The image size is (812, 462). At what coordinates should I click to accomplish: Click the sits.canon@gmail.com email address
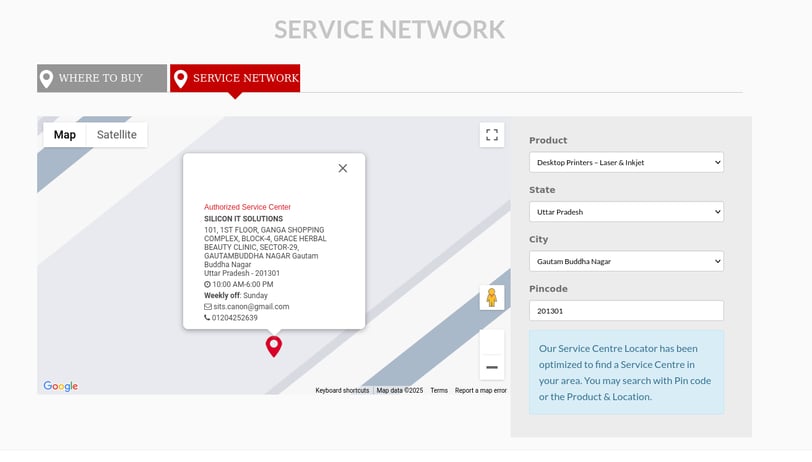(251, 307)
